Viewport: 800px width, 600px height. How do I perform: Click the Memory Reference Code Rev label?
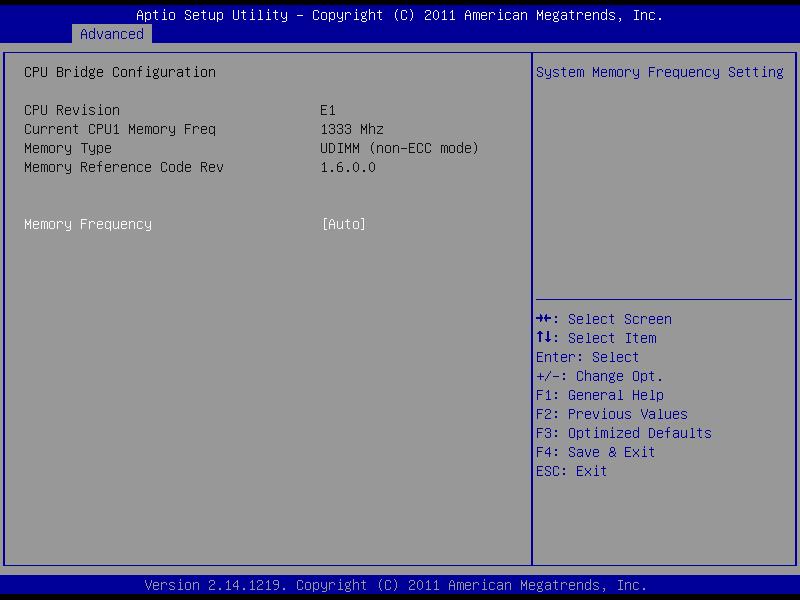click(x=124, y=167)
